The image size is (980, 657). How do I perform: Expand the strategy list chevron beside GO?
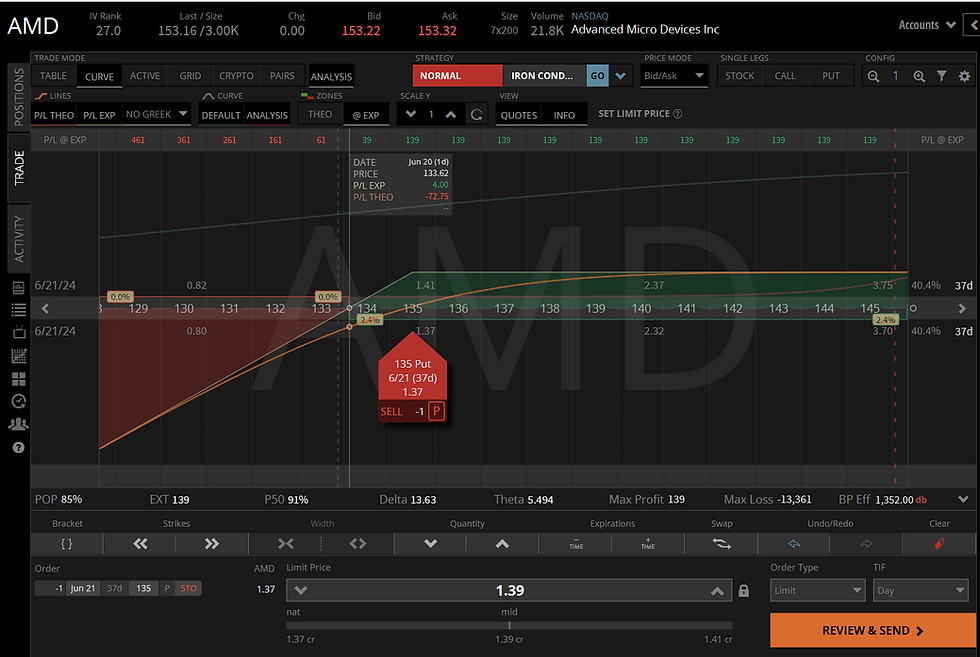click(620, 76)
